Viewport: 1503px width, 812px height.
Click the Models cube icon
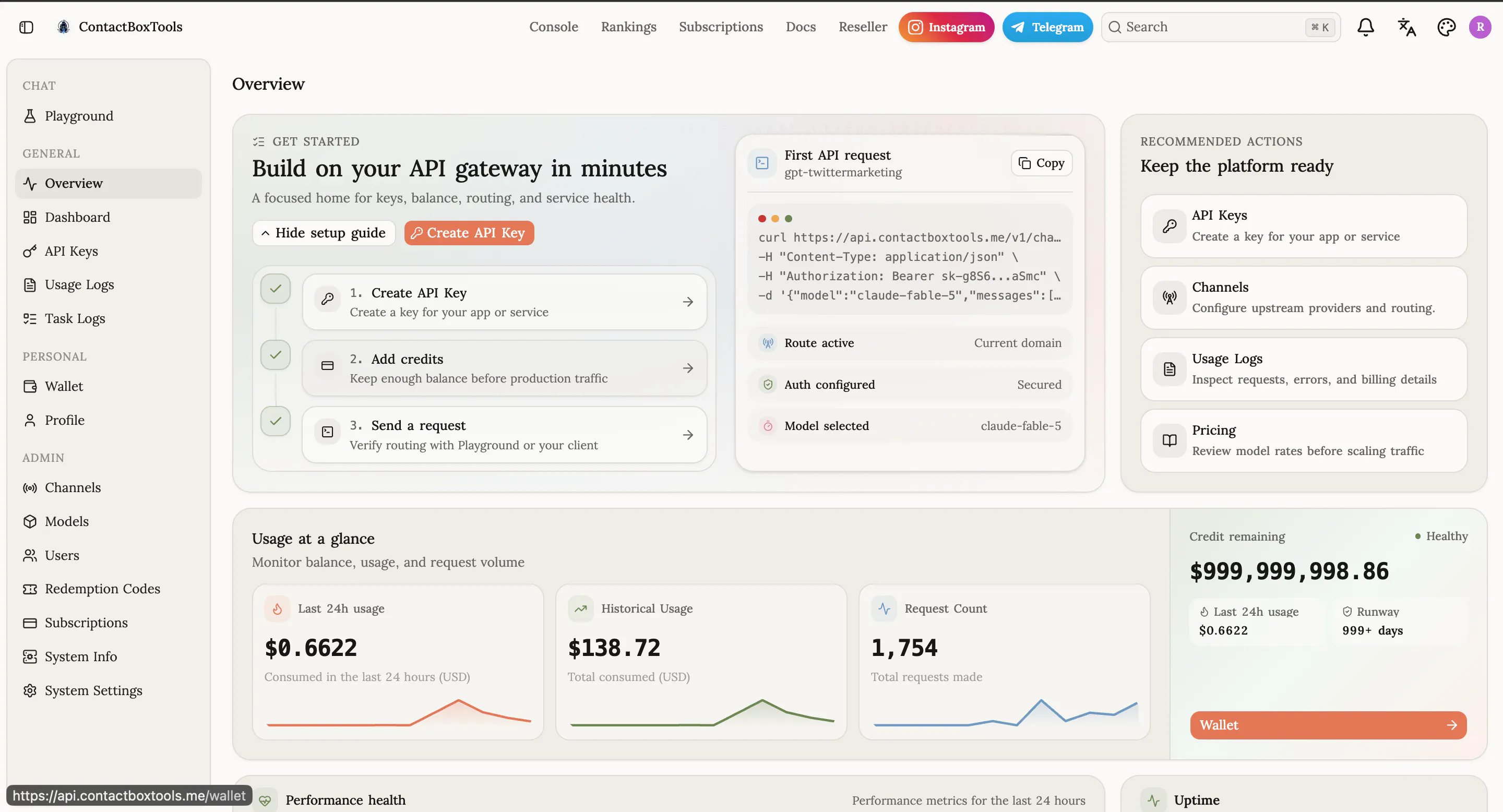[x=30, y=521]
